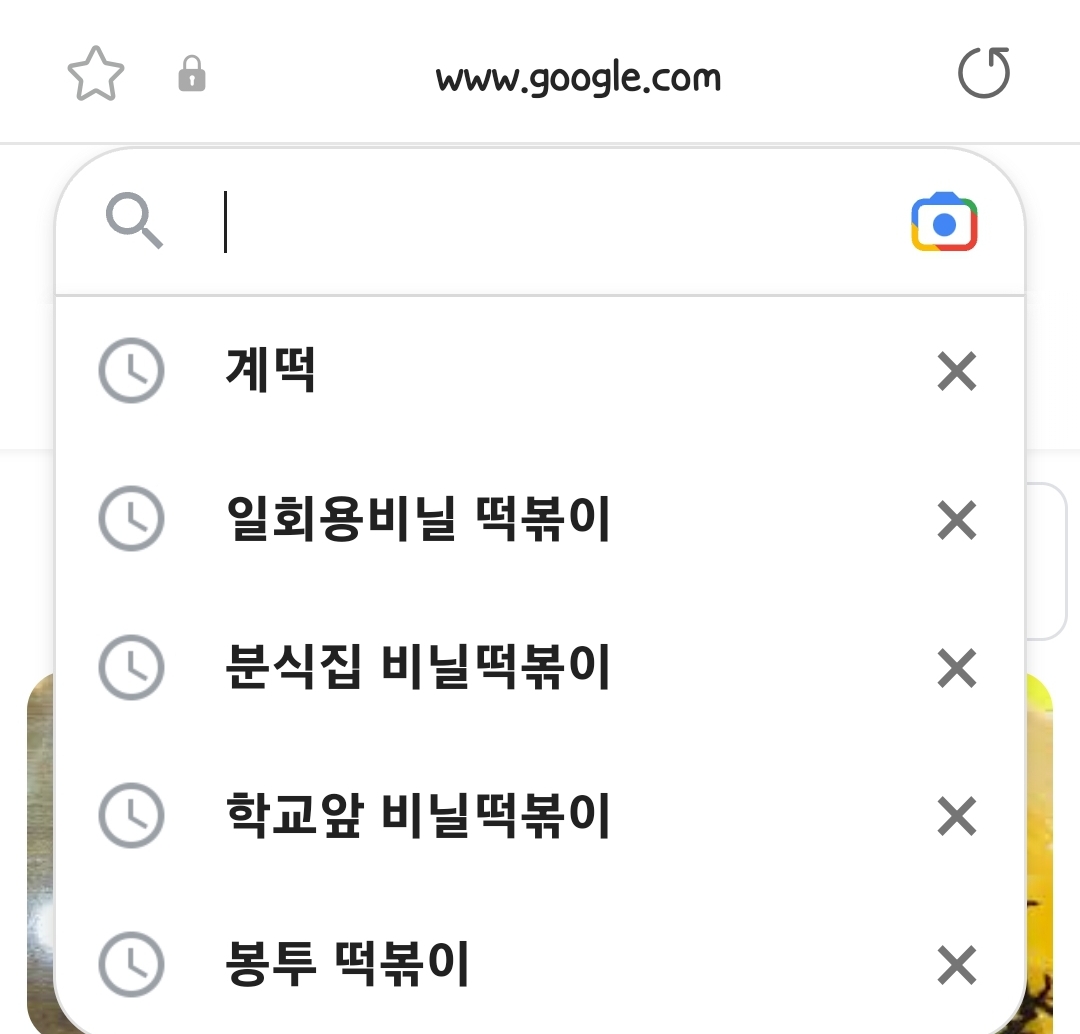The height and width of the screenshot is (1034, 1080).
Task: Click the clock icon beside '학교앞 비닐떡볶이'
Action: (x=131, y=816)
